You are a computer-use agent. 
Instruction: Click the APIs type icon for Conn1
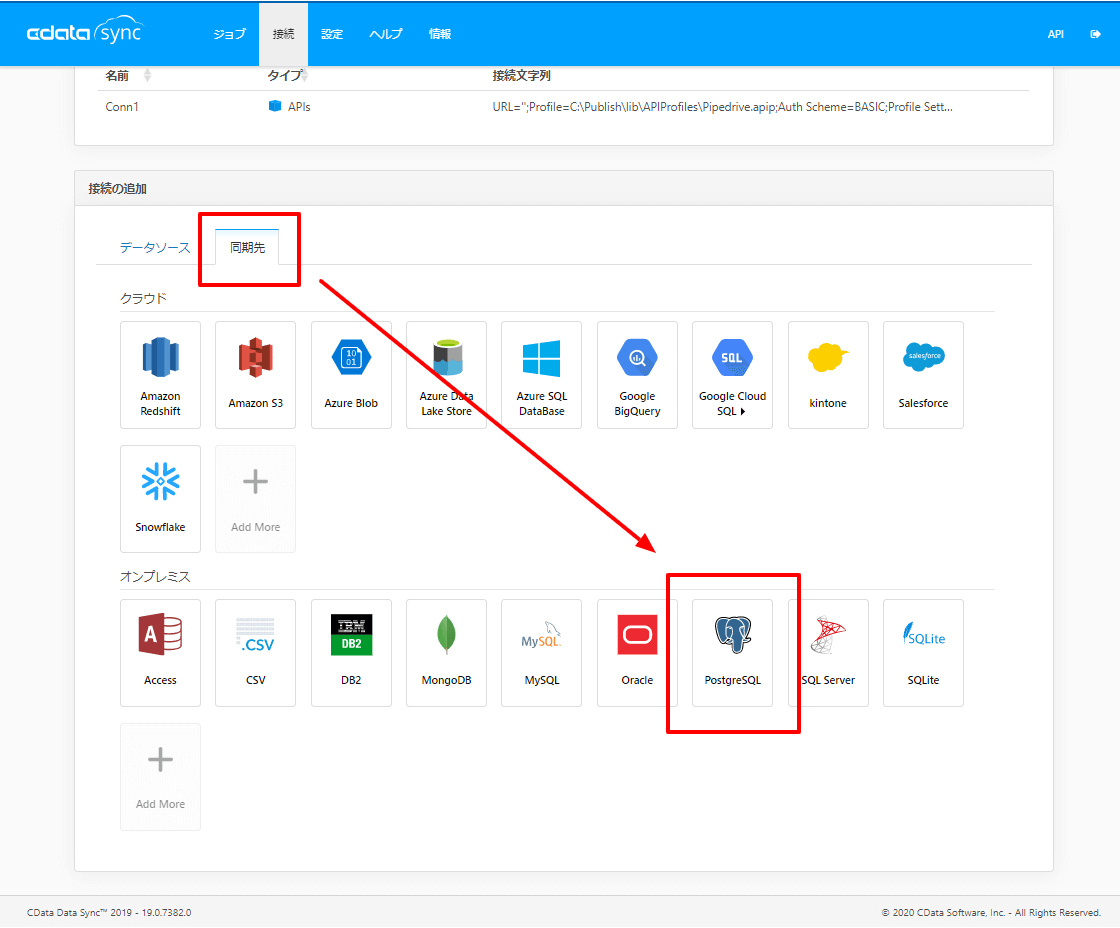[x=275, y=106]
